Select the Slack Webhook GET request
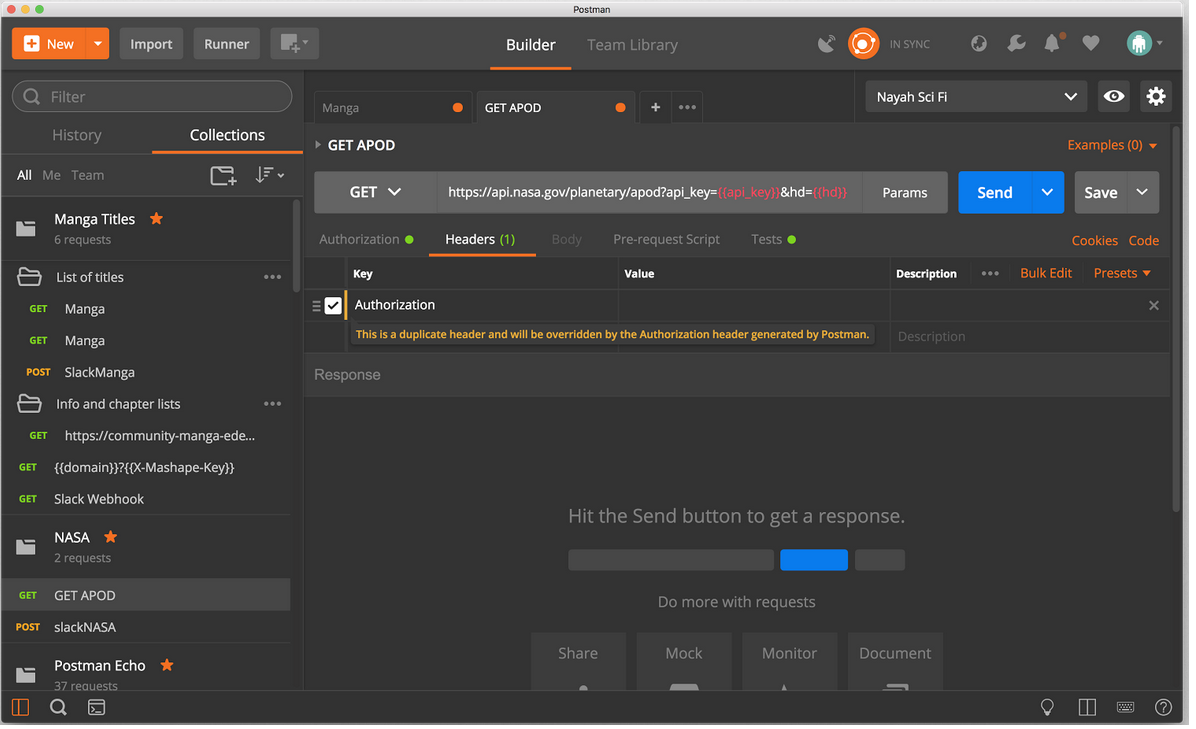 (x=146, y=499)
